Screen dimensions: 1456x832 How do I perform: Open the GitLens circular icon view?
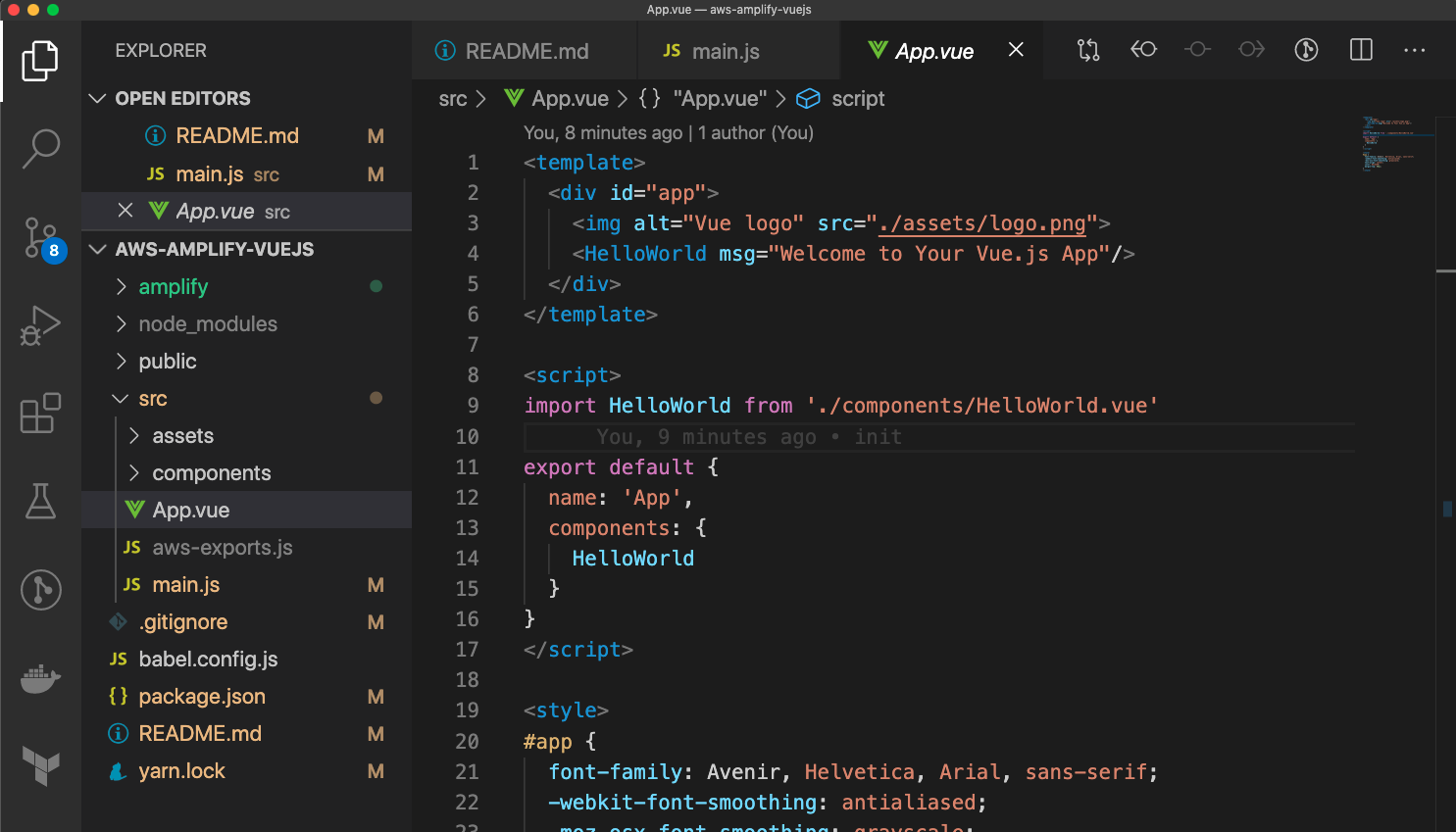[40, 590]
